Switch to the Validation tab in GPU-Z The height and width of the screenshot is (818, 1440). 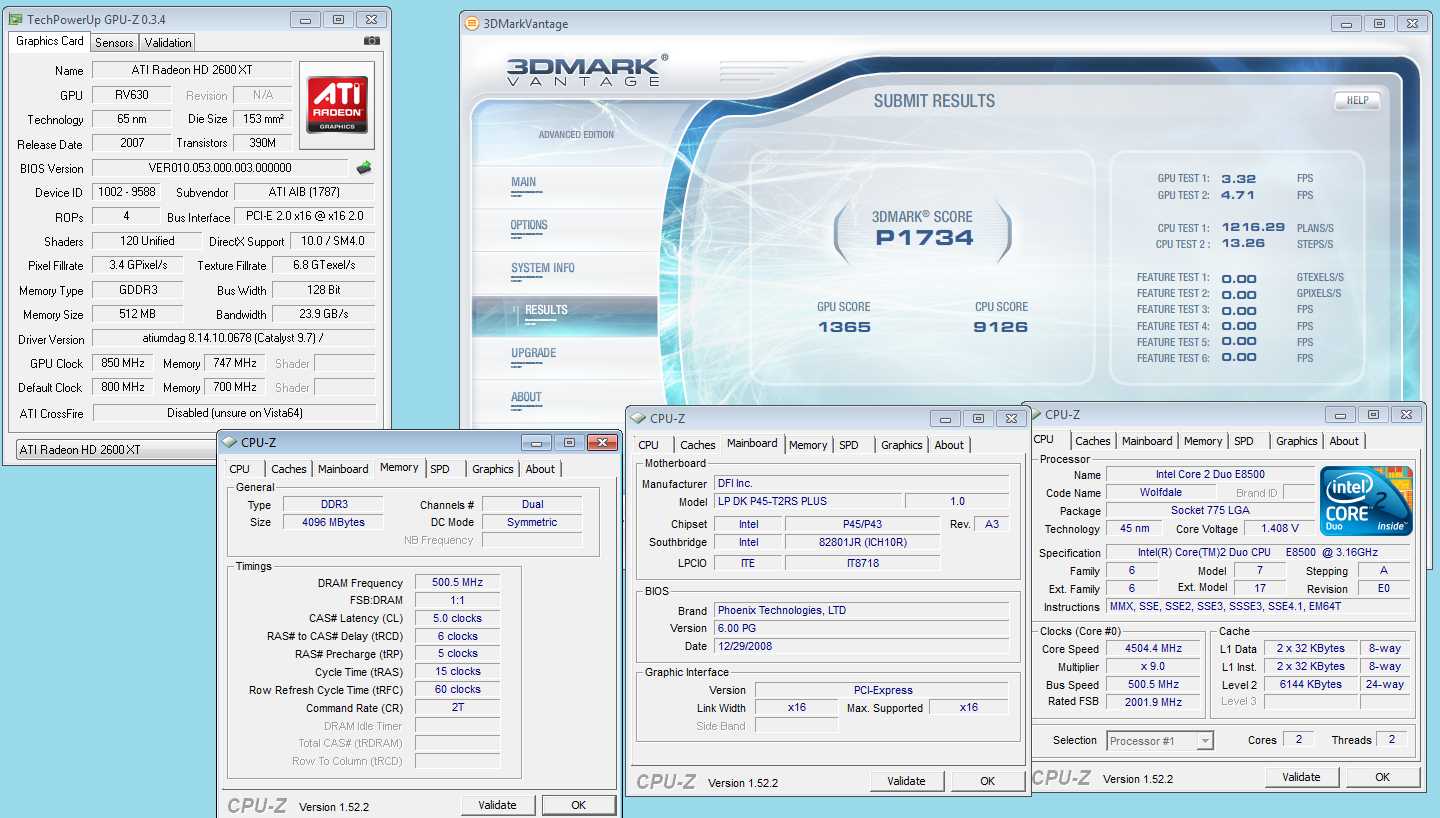pyautogui.click(x=168, y=42)
